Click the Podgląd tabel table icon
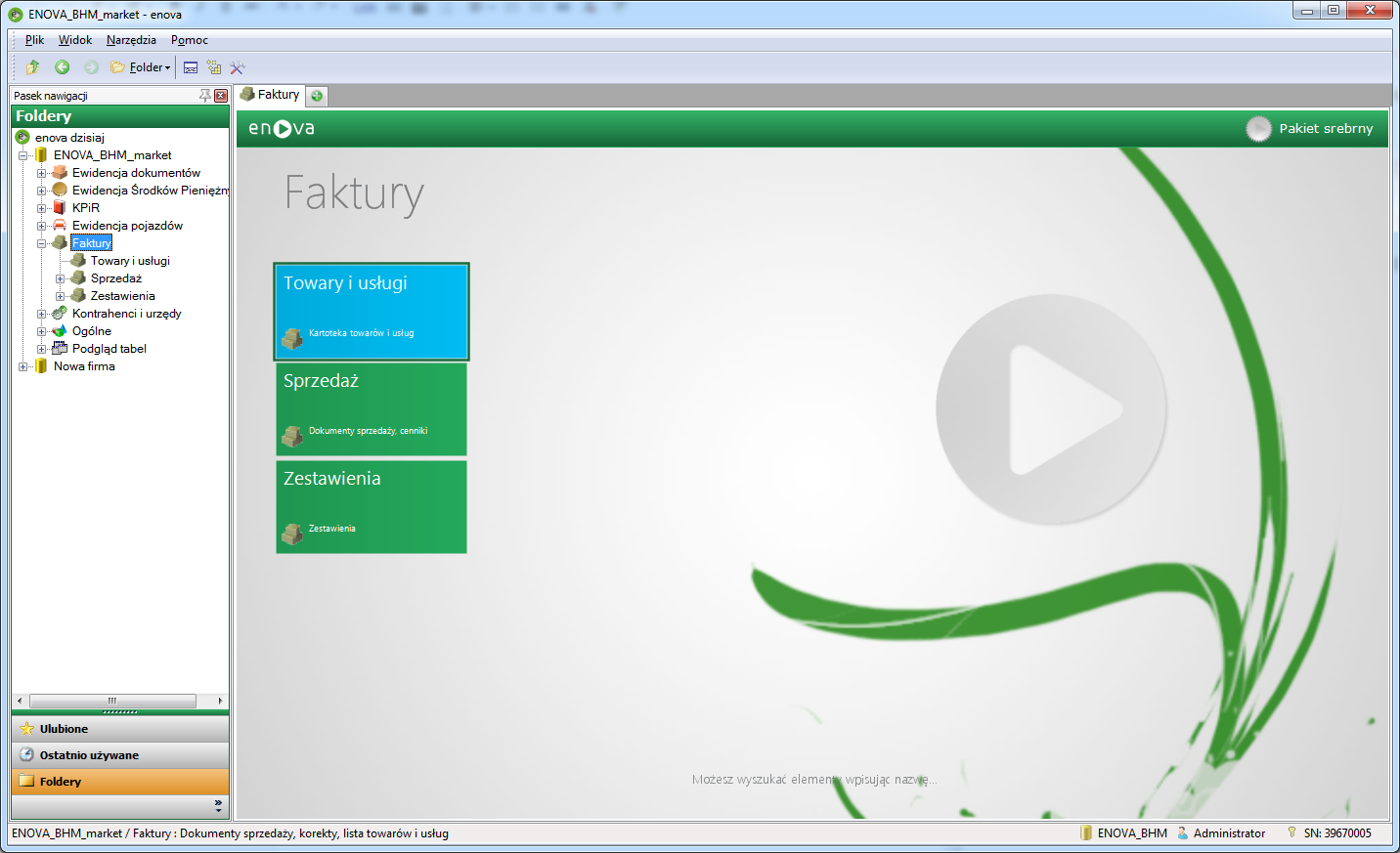This screenshot has width=1400, height=853. (60, 349)
